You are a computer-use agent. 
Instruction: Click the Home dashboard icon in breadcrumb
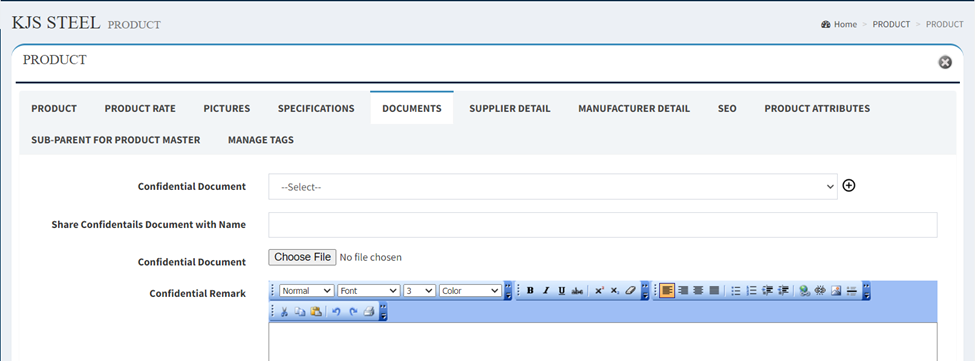tap(826, 24)
